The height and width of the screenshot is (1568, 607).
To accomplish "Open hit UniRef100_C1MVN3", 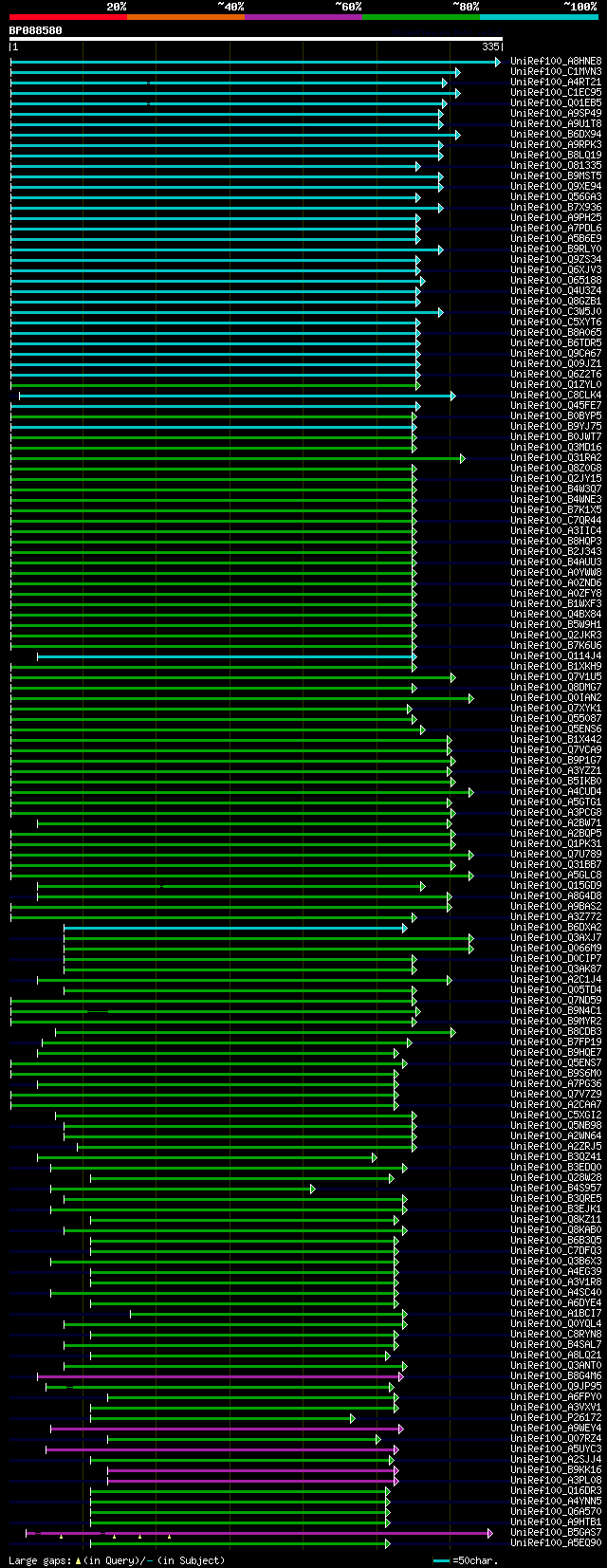I will (x=556, y=71).
